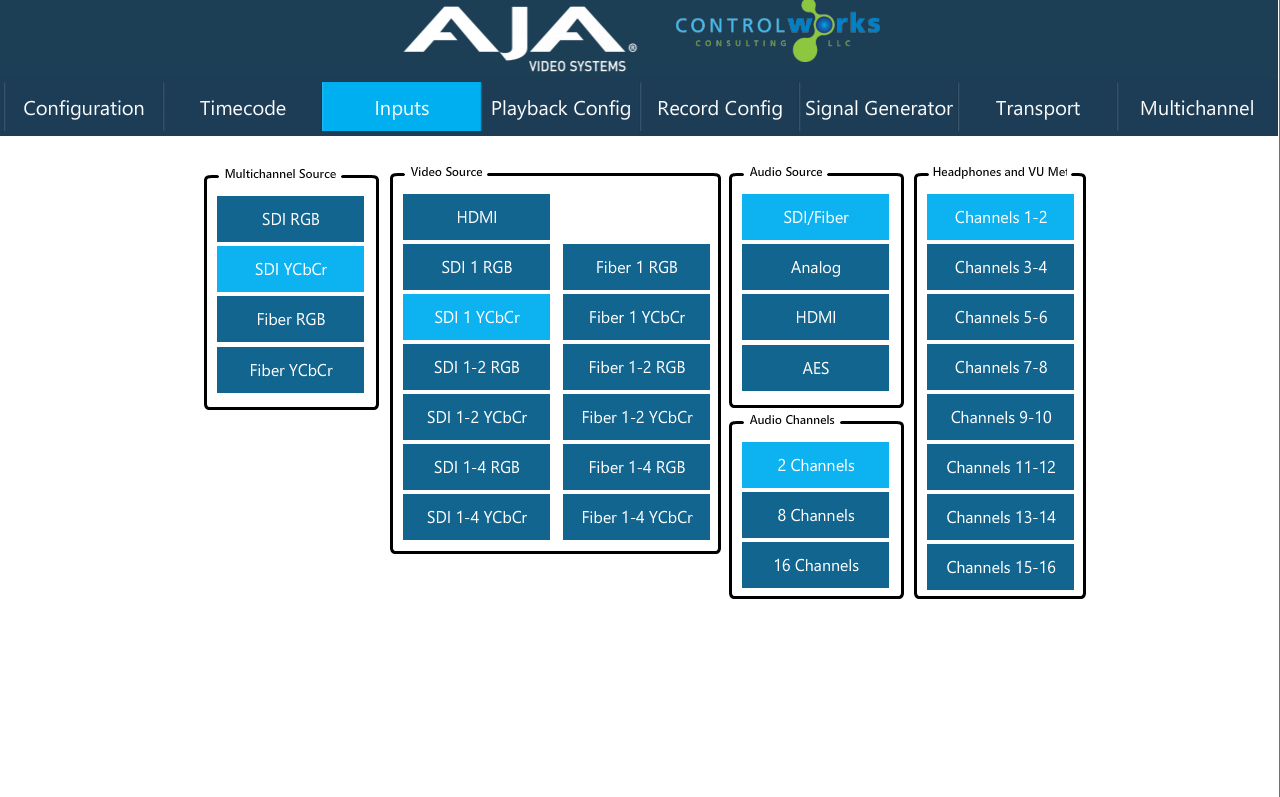The image size is (1280, 797).
Task: Pick SDI 1-4 YCbCr video source
Action: pos(476,517)
